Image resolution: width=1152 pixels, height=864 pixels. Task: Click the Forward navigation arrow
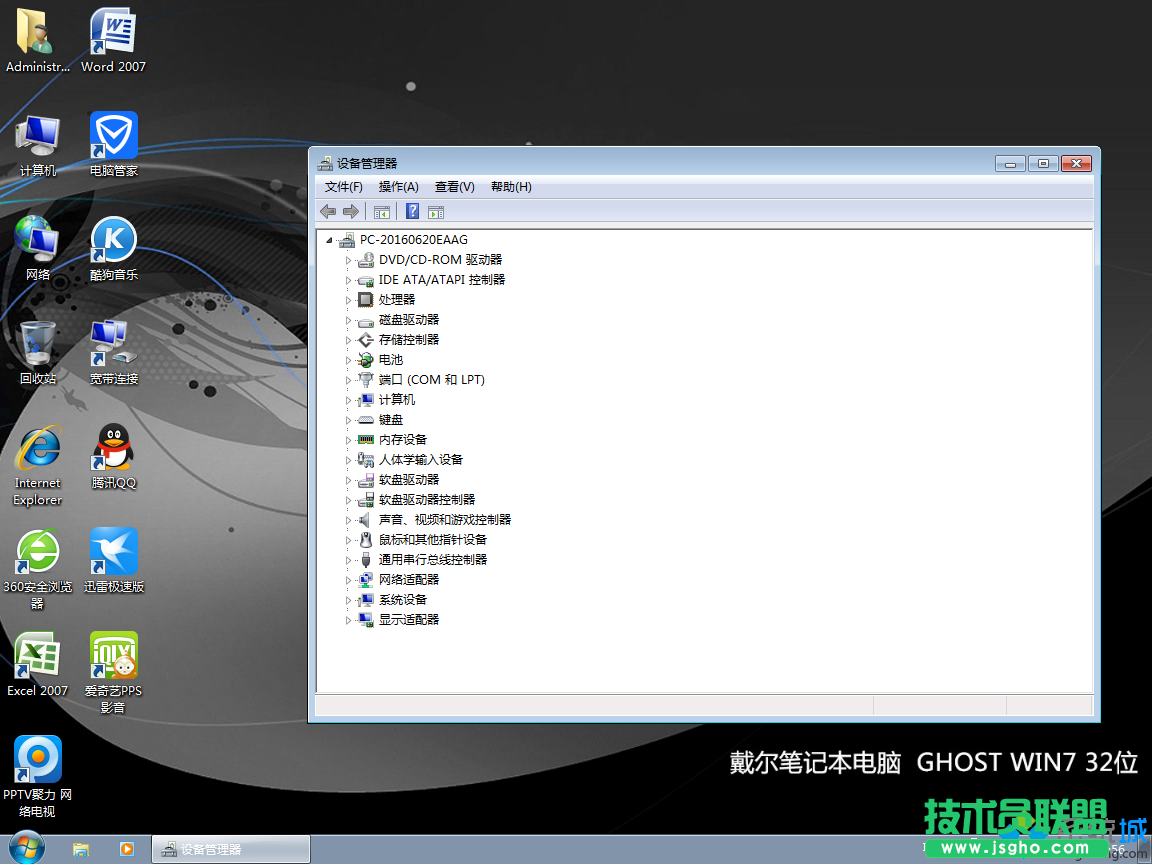coord(351,211)
